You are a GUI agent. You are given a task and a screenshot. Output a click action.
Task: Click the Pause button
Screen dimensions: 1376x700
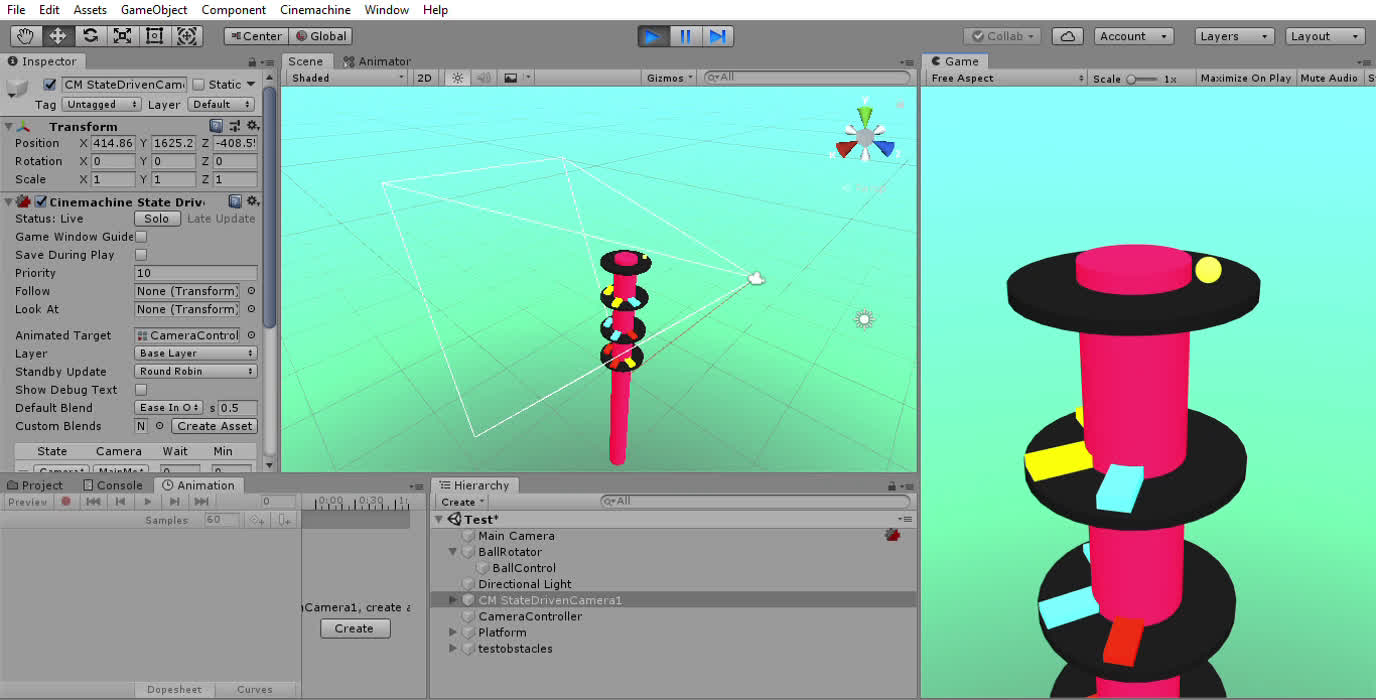click(x=685, y=36)
